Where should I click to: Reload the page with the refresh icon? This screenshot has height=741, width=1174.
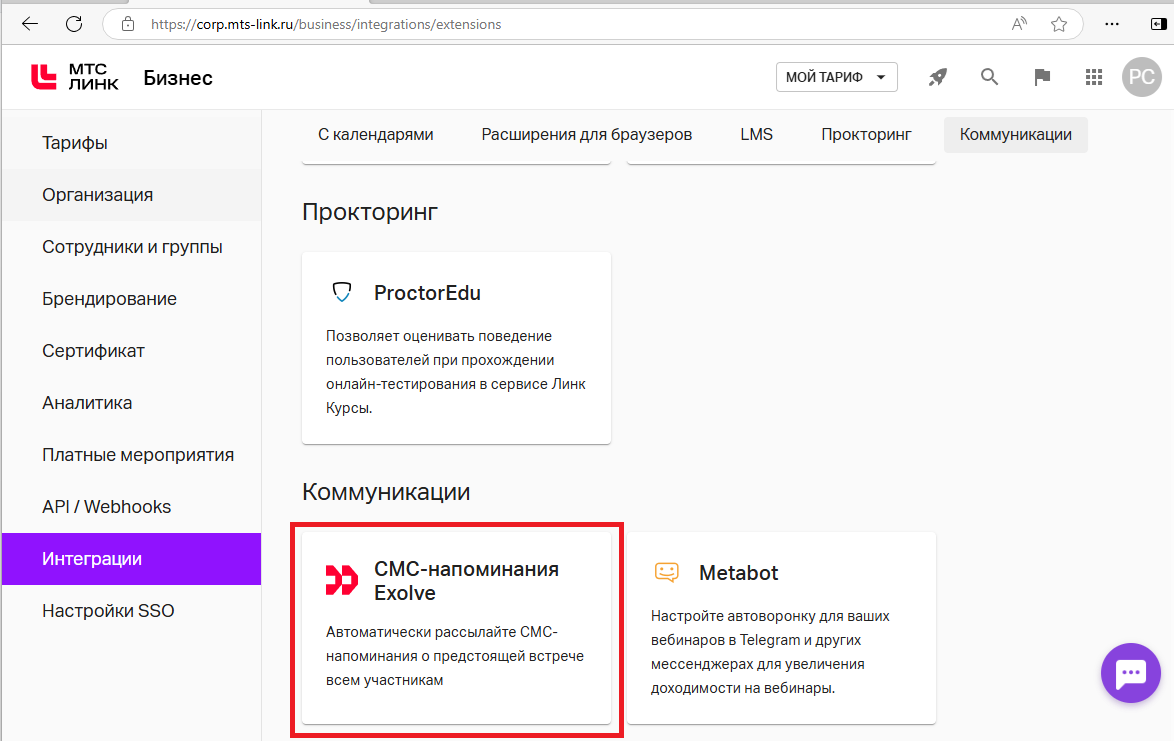[74, 24]
